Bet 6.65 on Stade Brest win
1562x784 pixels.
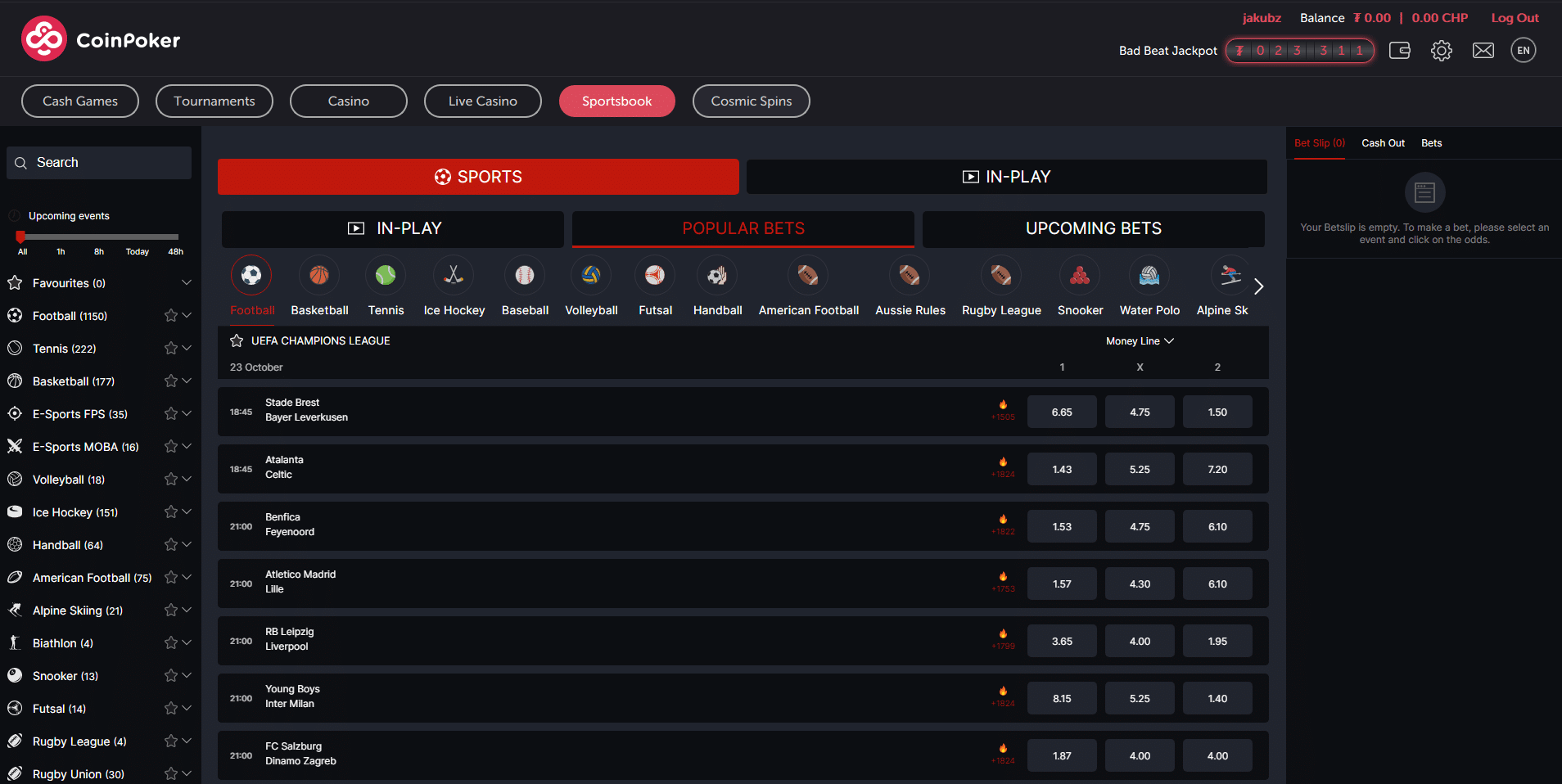(x=1062, y=412)
